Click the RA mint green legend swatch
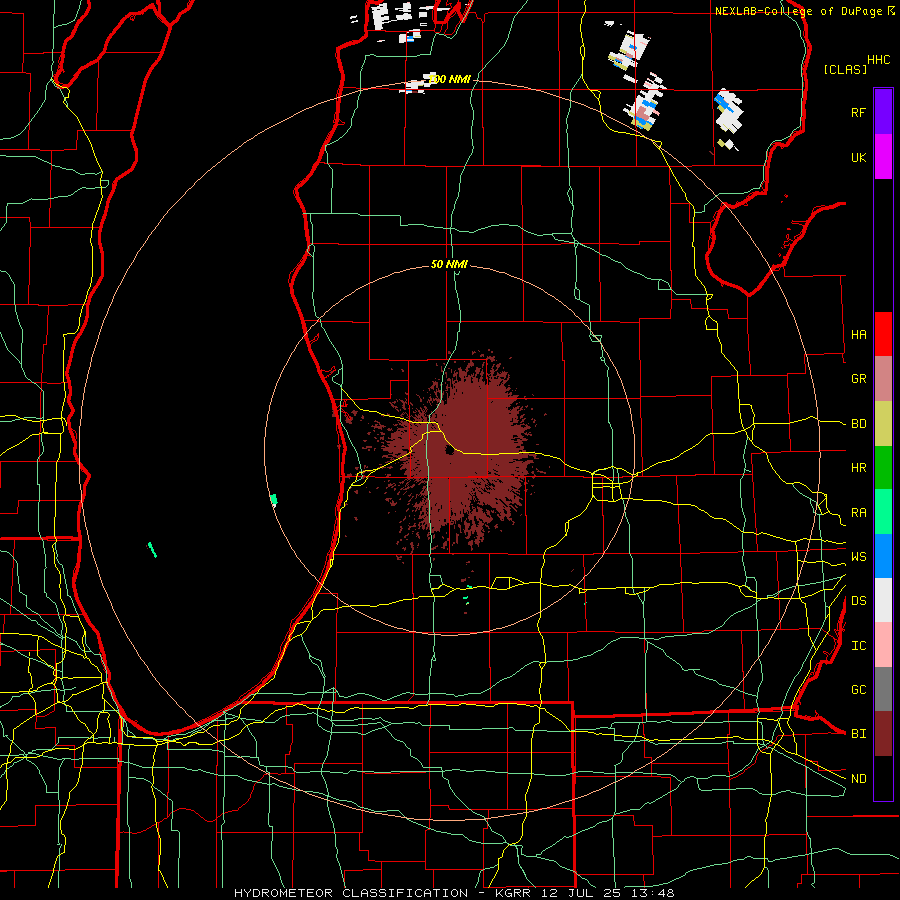The width and height of the screenshot is (900, 900). (x=883, y=512)
